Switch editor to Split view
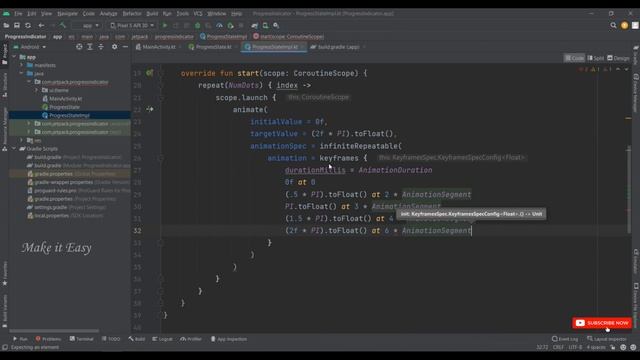The image size is (640, 360). [596, 58]
